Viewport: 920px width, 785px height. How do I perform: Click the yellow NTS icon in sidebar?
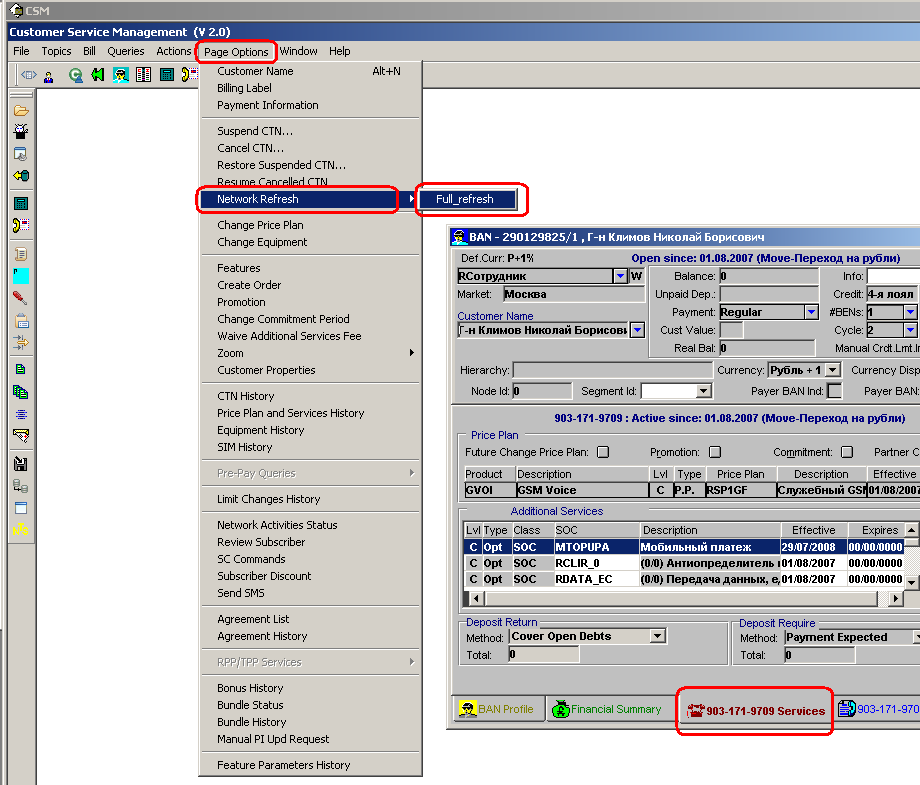point(21,529)
